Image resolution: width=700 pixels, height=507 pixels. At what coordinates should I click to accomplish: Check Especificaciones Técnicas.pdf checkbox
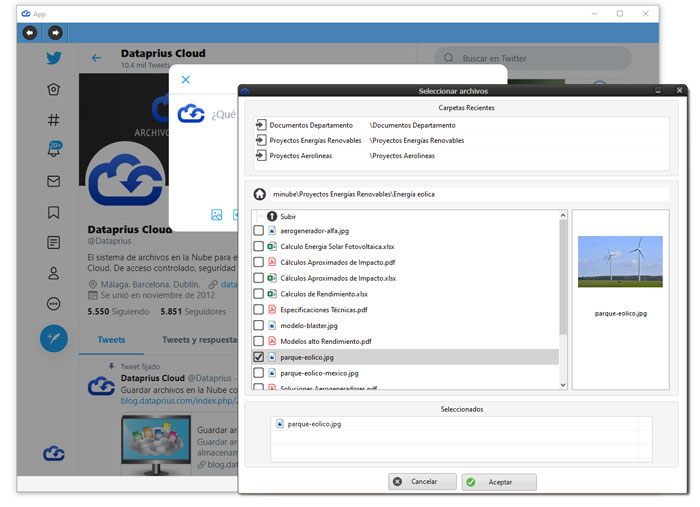(x=258, y=309)
